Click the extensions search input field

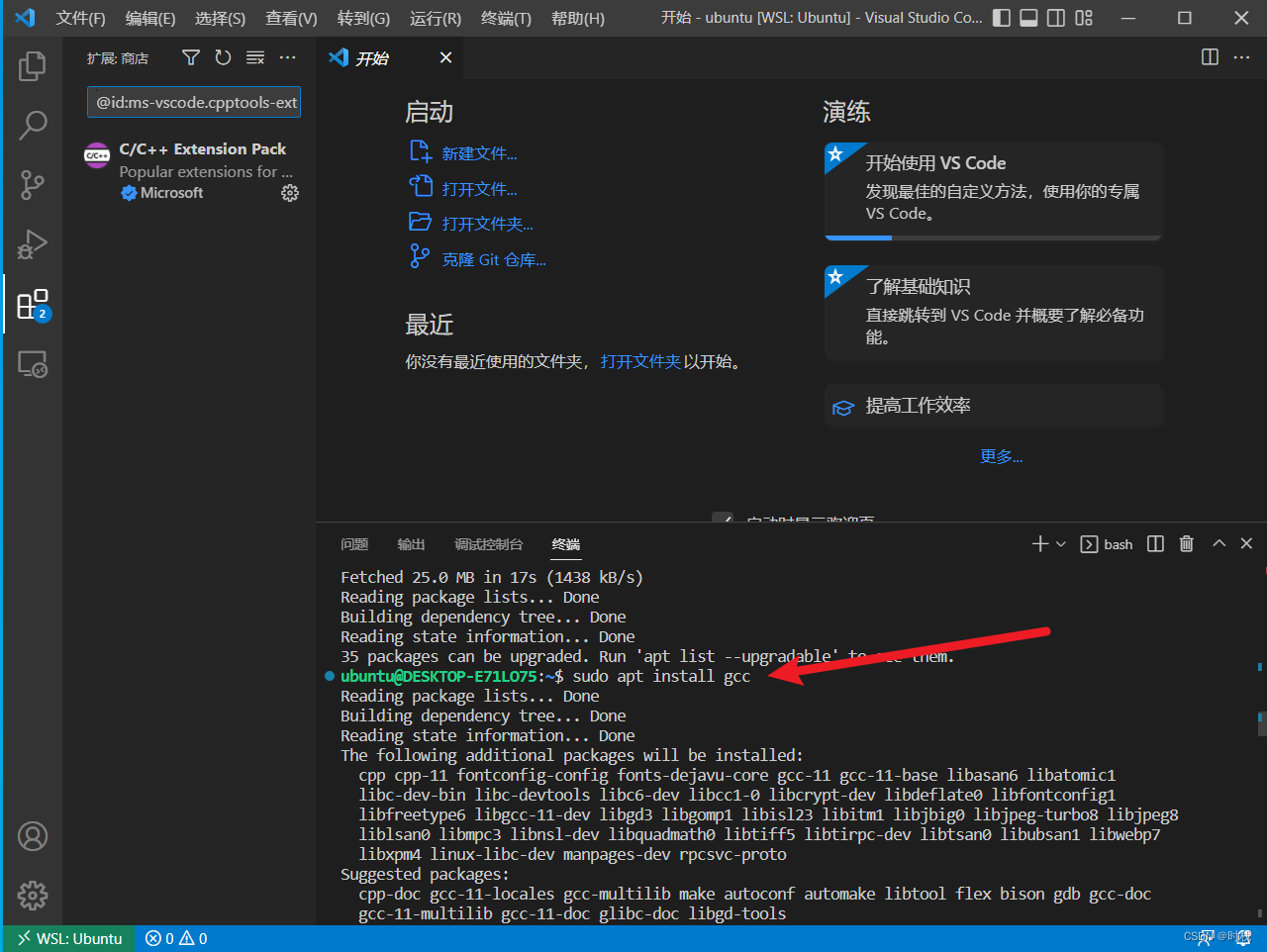pos(194,102)
